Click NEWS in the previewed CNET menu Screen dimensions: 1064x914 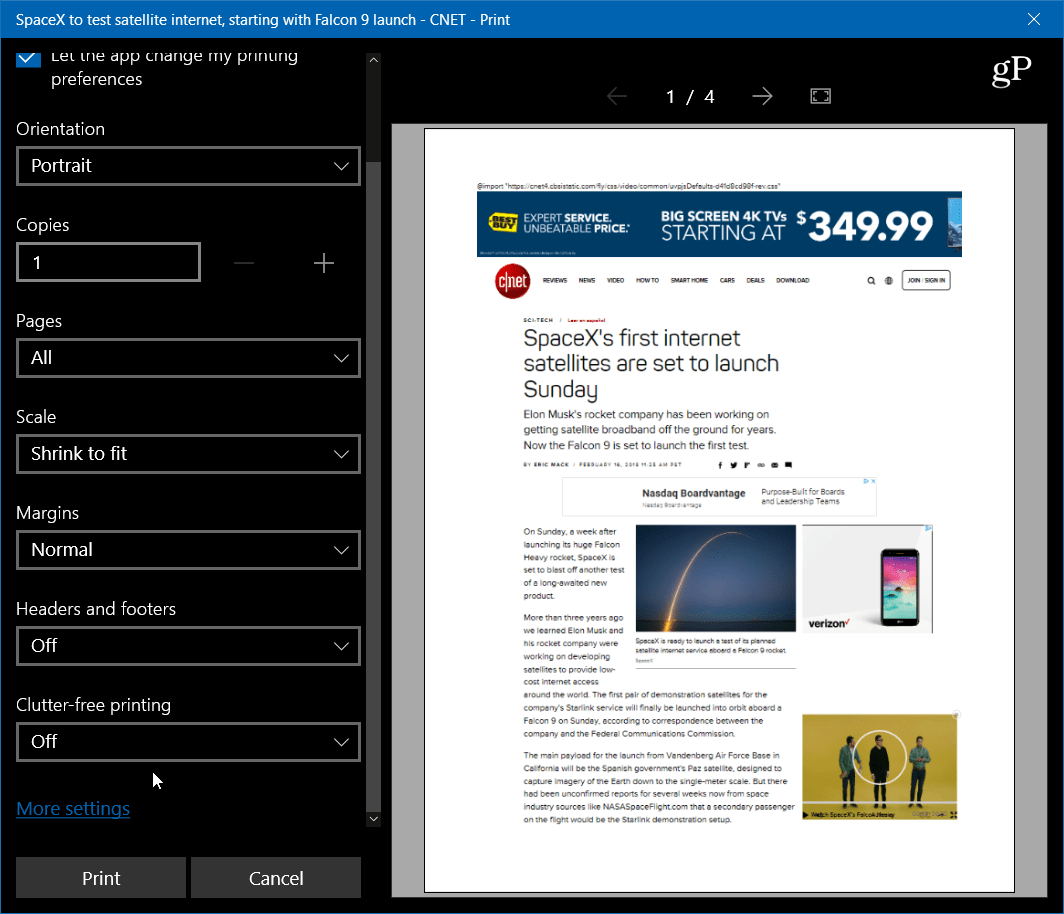click(x=586, y=280)
